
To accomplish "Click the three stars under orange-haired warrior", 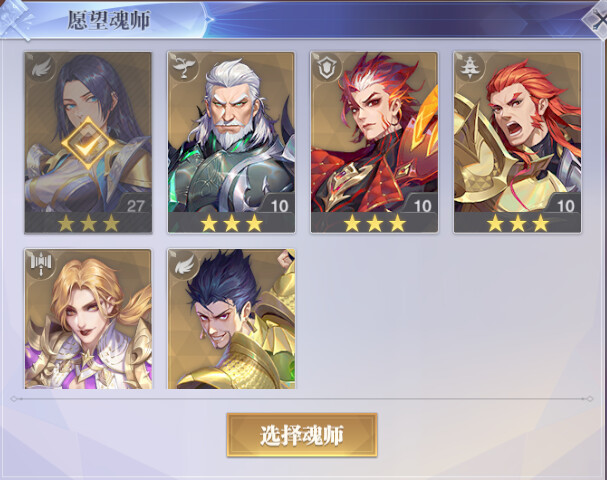I will 518,223.
